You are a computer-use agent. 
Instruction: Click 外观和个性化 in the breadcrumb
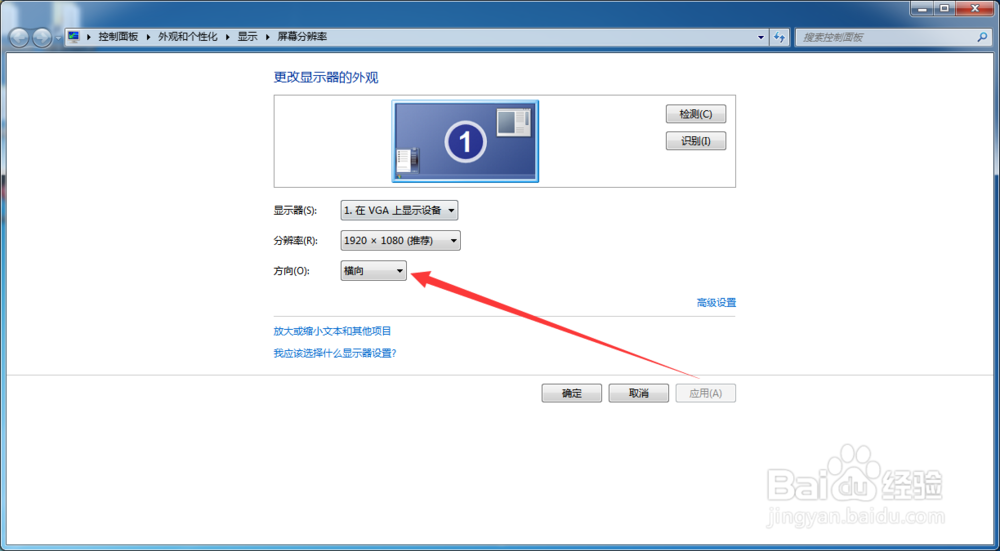[x=188, y=37]
